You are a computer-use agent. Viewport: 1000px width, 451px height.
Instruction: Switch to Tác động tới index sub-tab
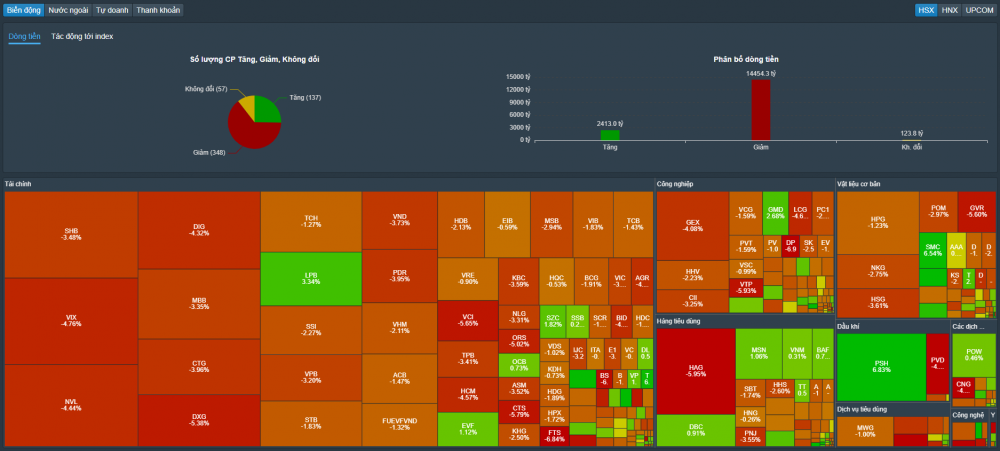(82, 37)
